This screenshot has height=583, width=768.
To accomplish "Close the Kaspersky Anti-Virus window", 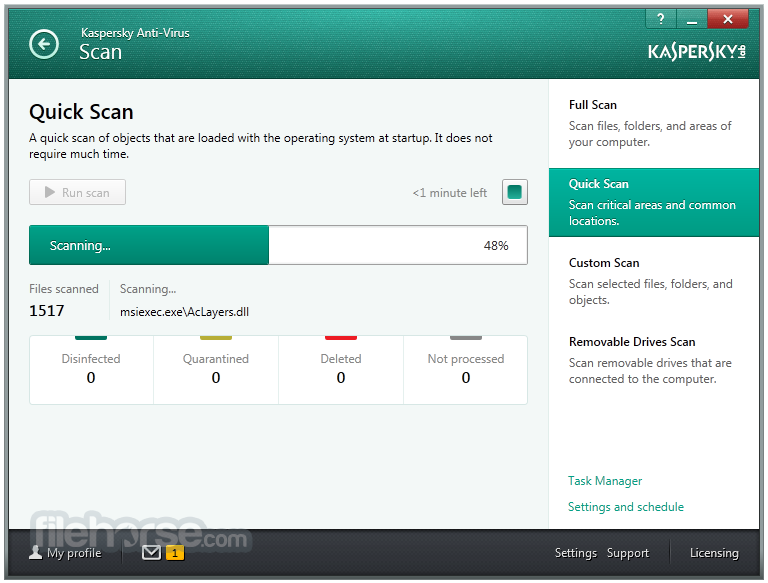I will coord(728,20).
